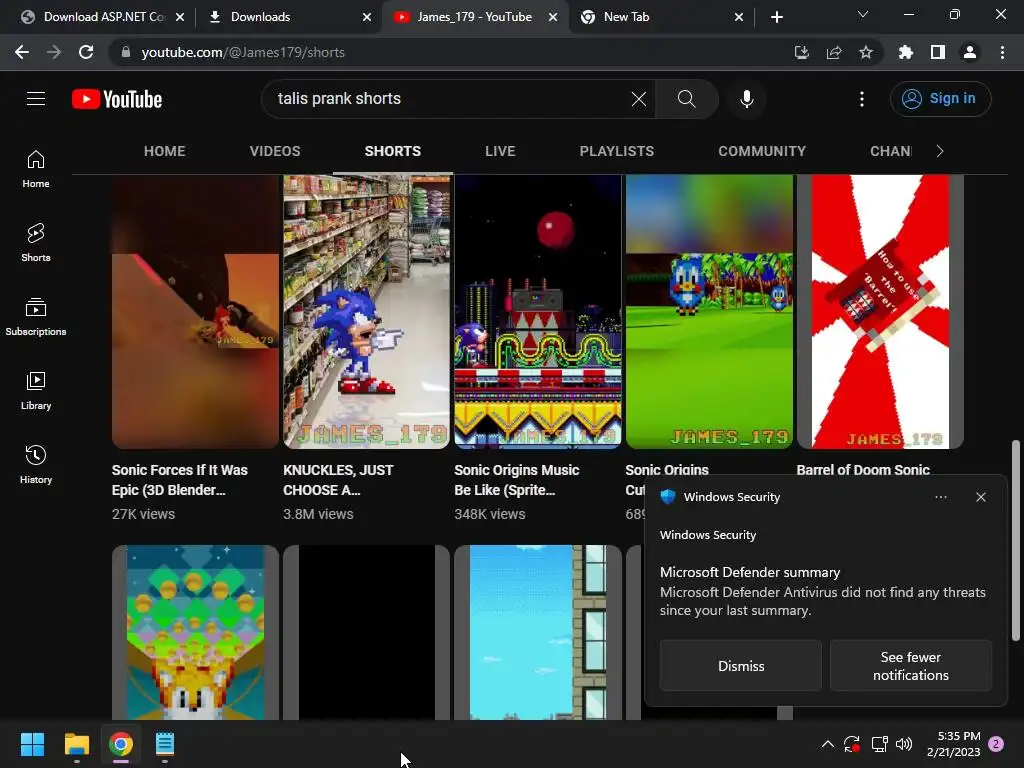Open Sonic Forces If It Was Epic title
Viewport: 1024px width, 768px height.
[x=180, y=480]
